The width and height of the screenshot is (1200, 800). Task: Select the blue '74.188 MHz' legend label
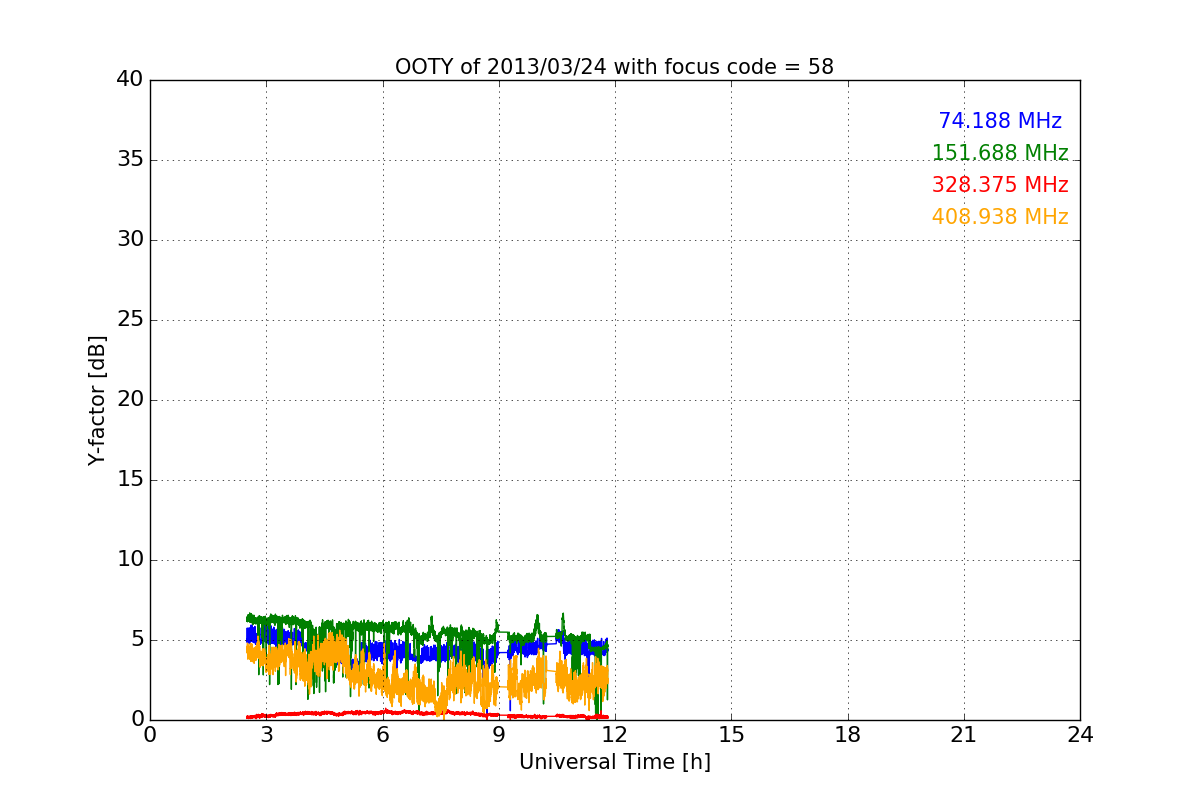click(x=1000, y=121)
